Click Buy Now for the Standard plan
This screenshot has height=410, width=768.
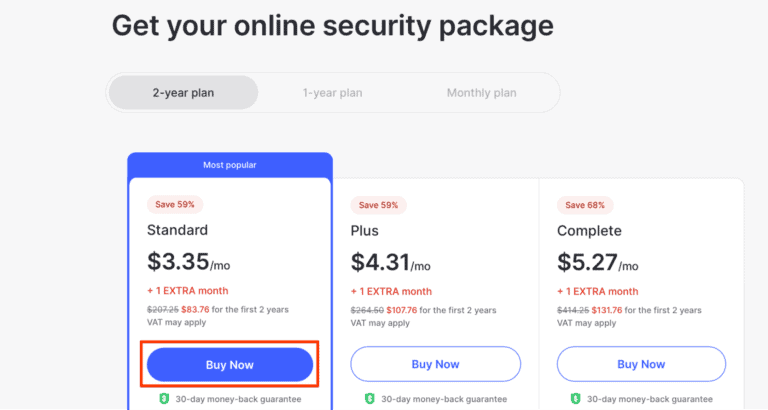pyautogui.click(x=230, y=365)
